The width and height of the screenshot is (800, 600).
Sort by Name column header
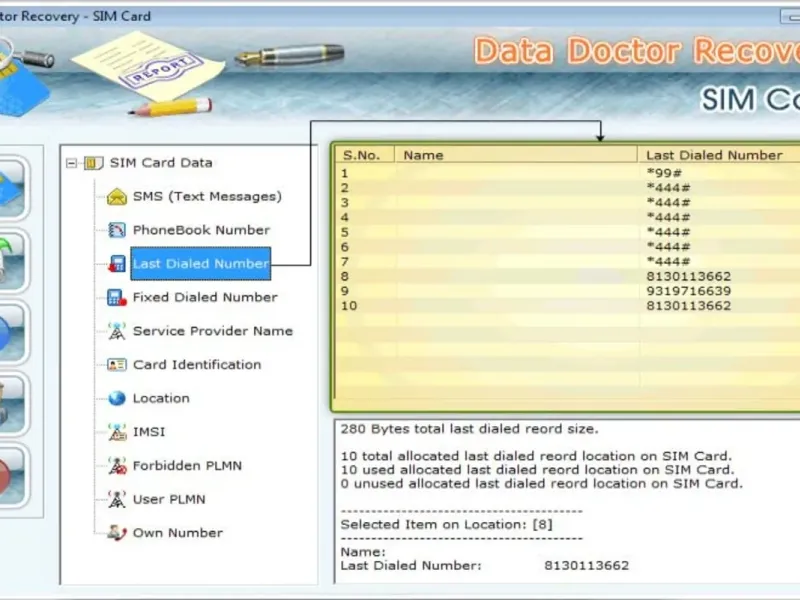click(516, 155)
